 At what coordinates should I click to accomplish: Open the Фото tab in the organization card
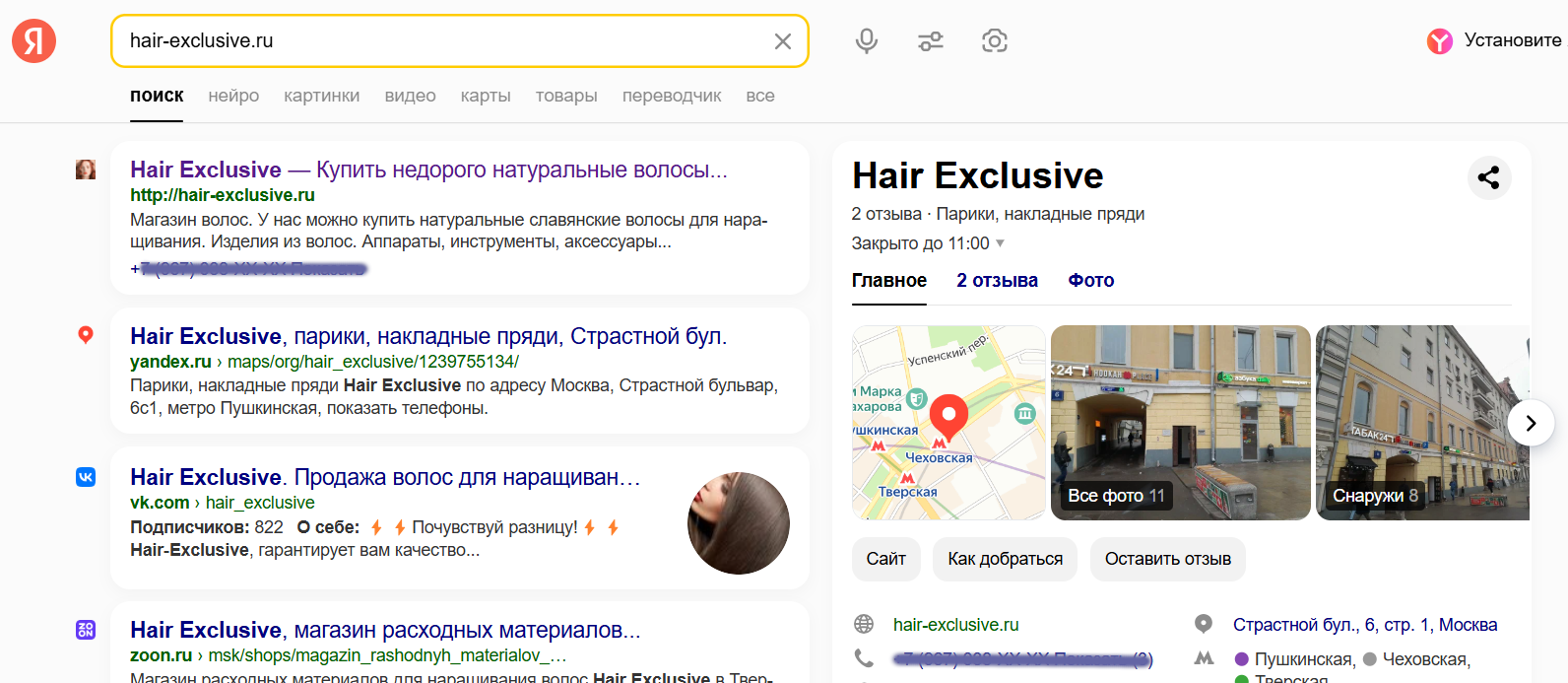[x=1091, y=281]
